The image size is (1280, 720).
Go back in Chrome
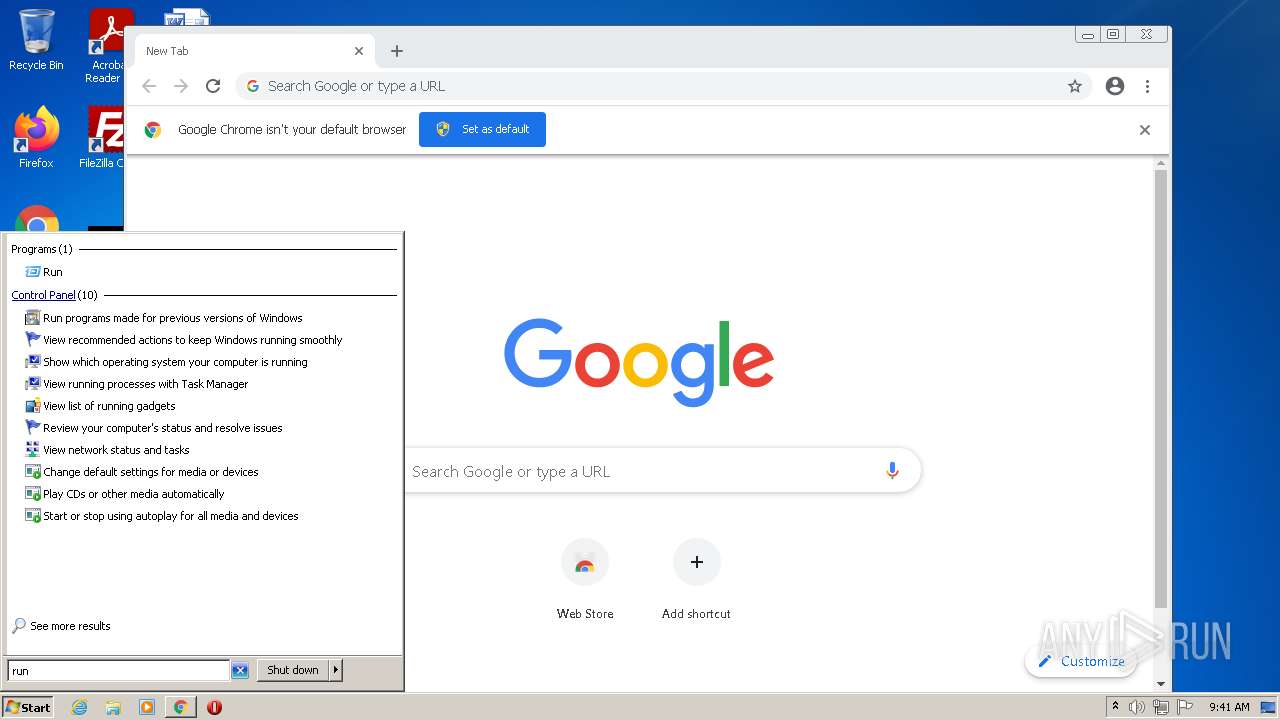click(149, 86)
